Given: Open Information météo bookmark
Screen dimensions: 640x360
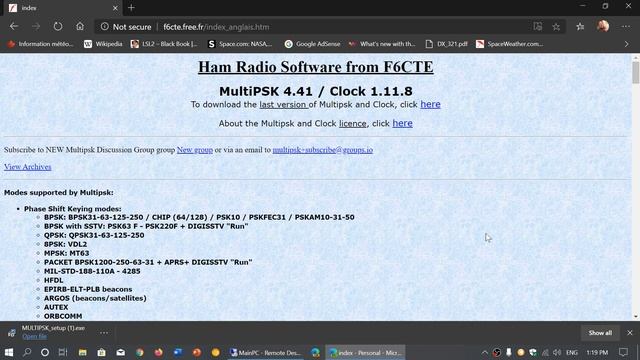Looking at the screenshot, I should (x=40, y=44).
